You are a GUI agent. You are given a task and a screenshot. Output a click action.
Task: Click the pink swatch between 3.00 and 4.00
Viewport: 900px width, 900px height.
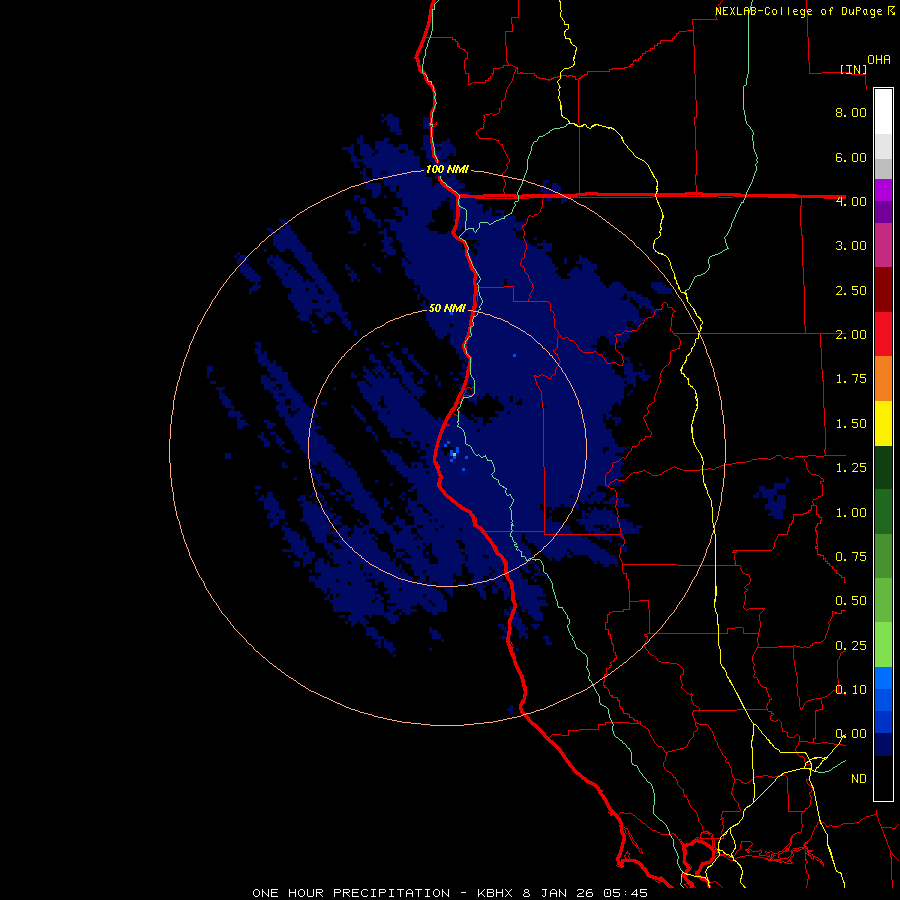[x=883, y=245]
